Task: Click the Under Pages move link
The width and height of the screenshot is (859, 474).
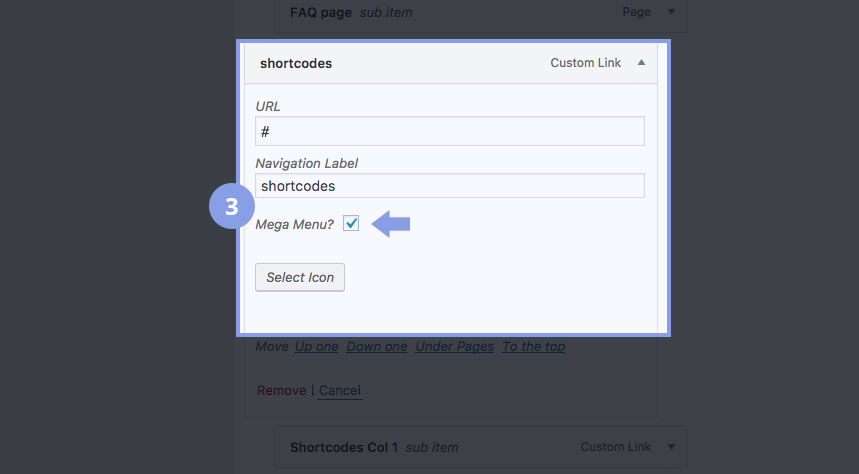Action: click(455, 346)
